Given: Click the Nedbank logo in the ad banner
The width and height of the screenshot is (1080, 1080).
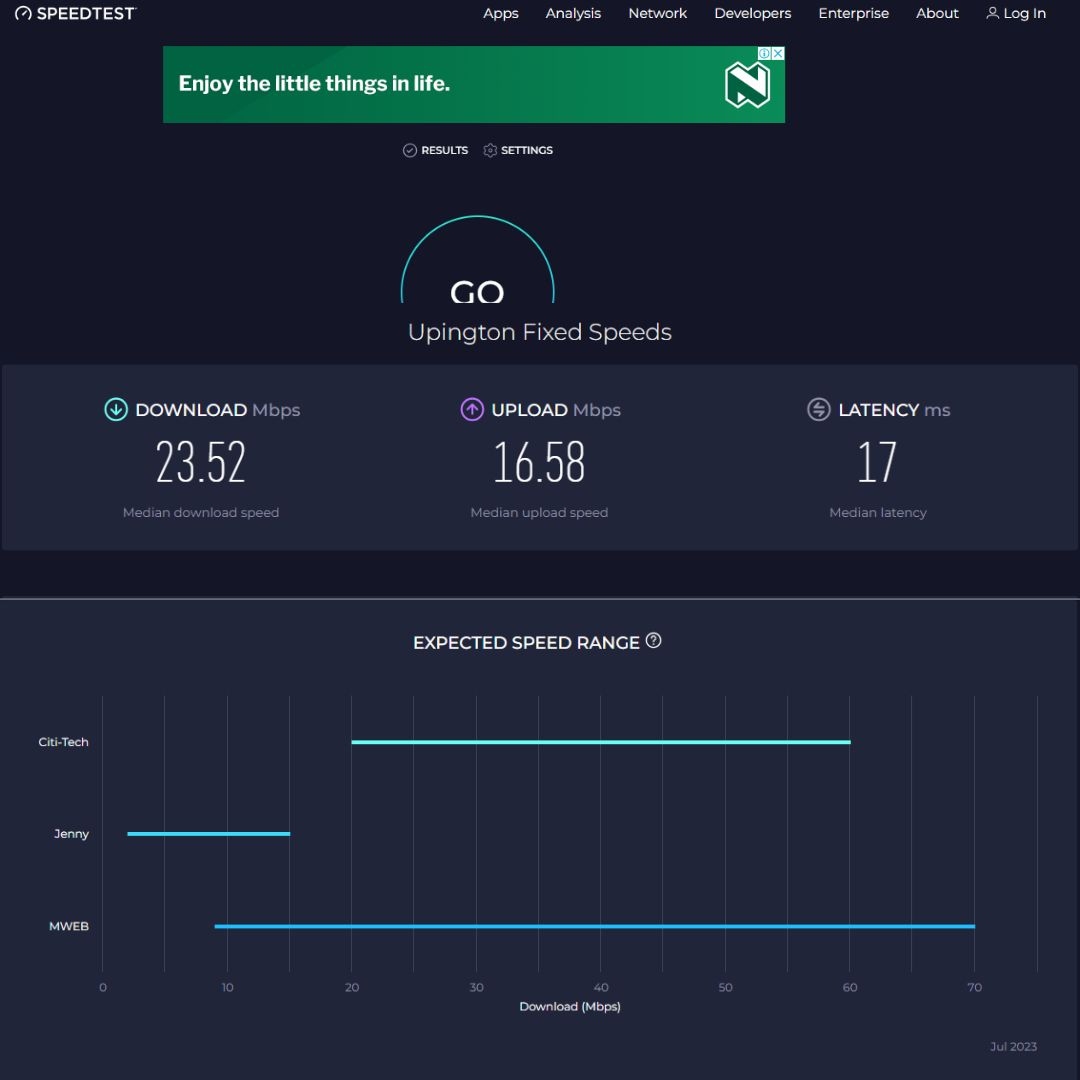Looking at the screenshot, I should coord(748,84).
